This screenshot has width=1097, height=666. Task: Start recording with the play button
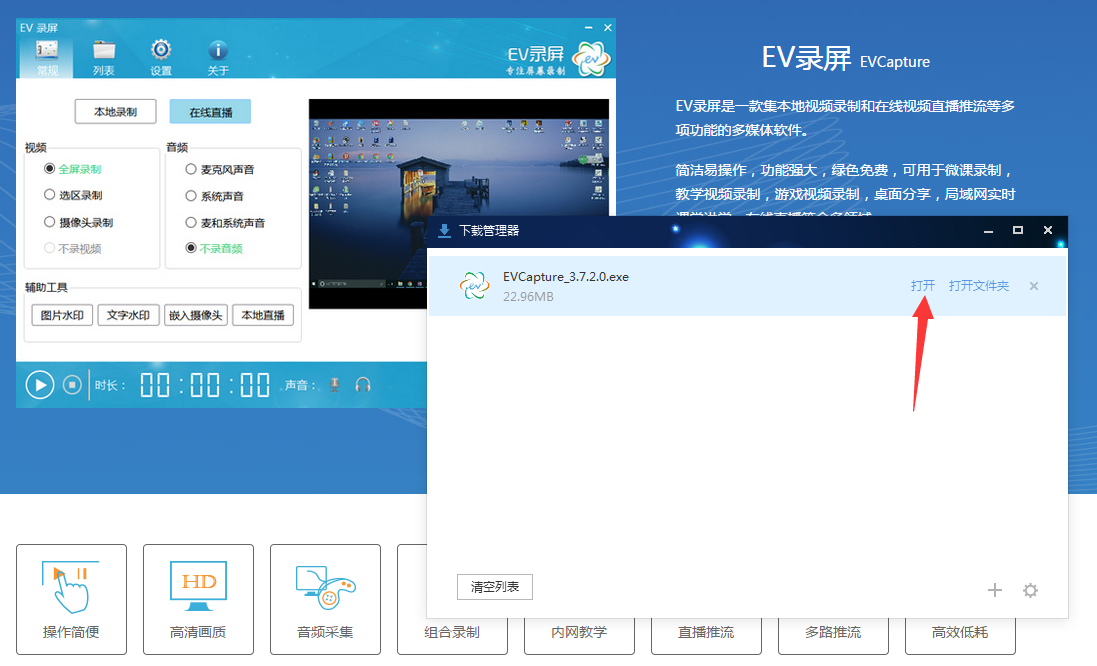tap(40, 385)
